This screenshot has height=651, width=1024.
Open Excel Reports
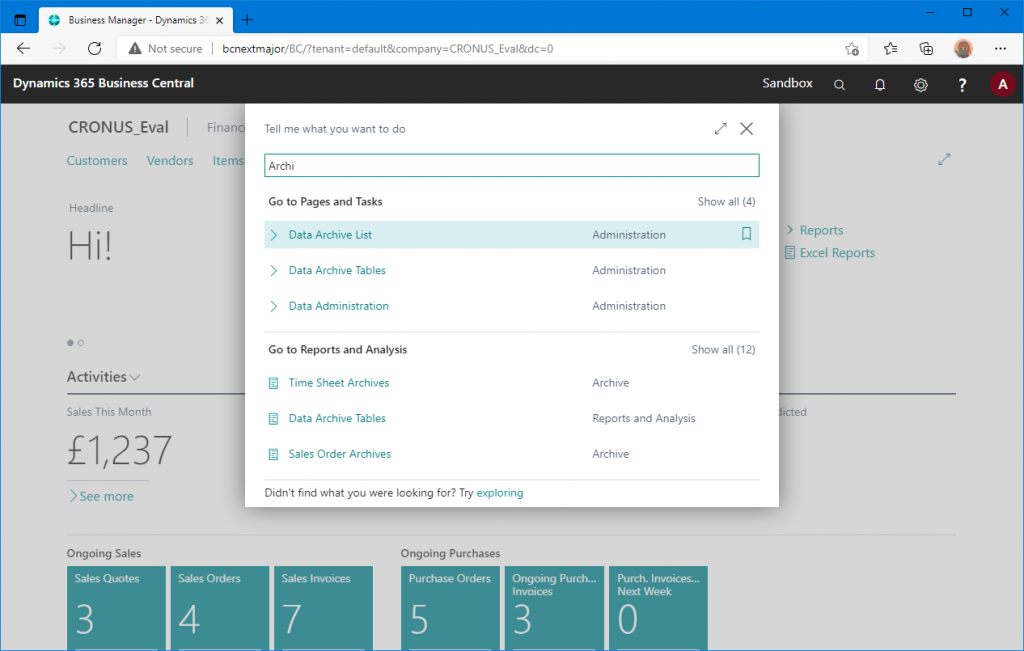click(x=837, y=253)
